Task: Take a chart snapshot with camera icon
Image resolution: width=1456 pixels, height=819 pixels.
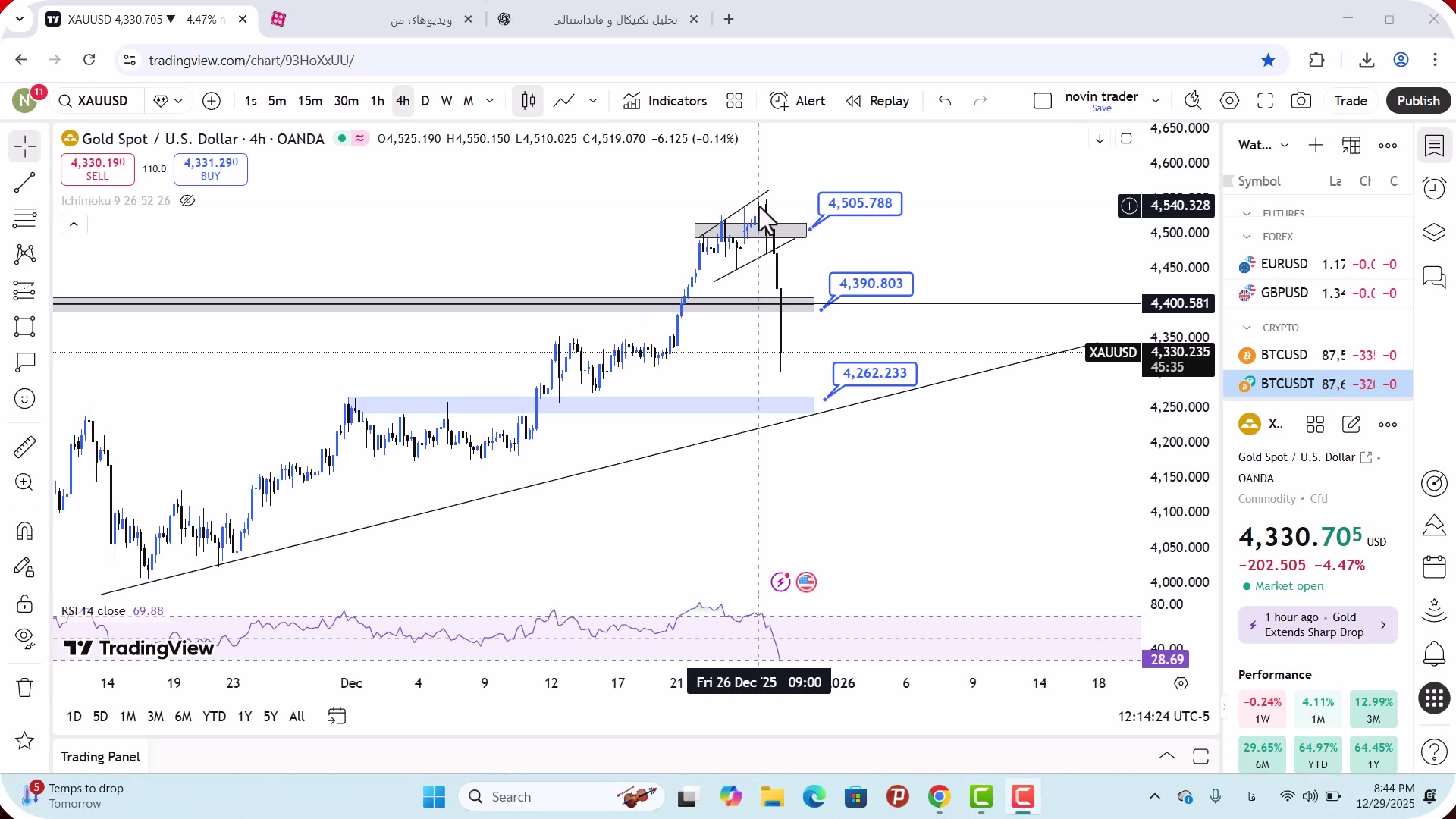Action: tap(1301, 101)
